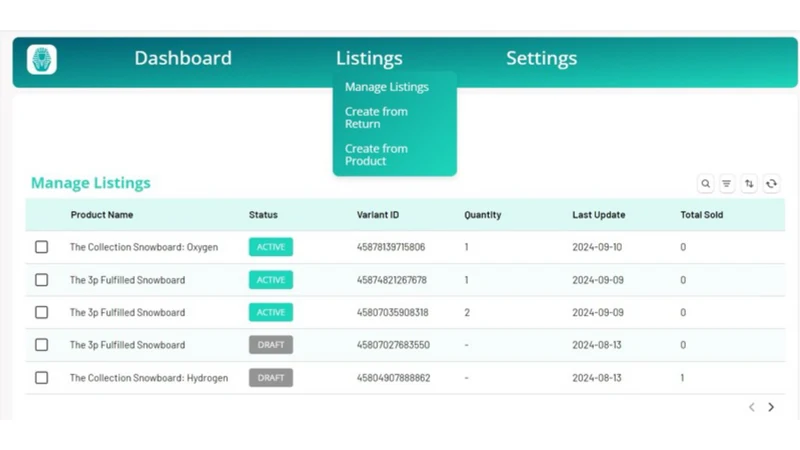Choose Create from Return menu entry
The image size is (800, 450).
pos(376,118)
